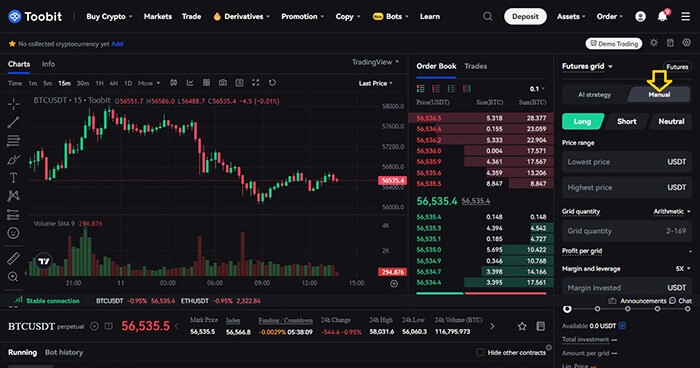Viewport: 700px width, 368px height.
Task: Open the hamburger menu icon
Action: (x=685, y=17)
